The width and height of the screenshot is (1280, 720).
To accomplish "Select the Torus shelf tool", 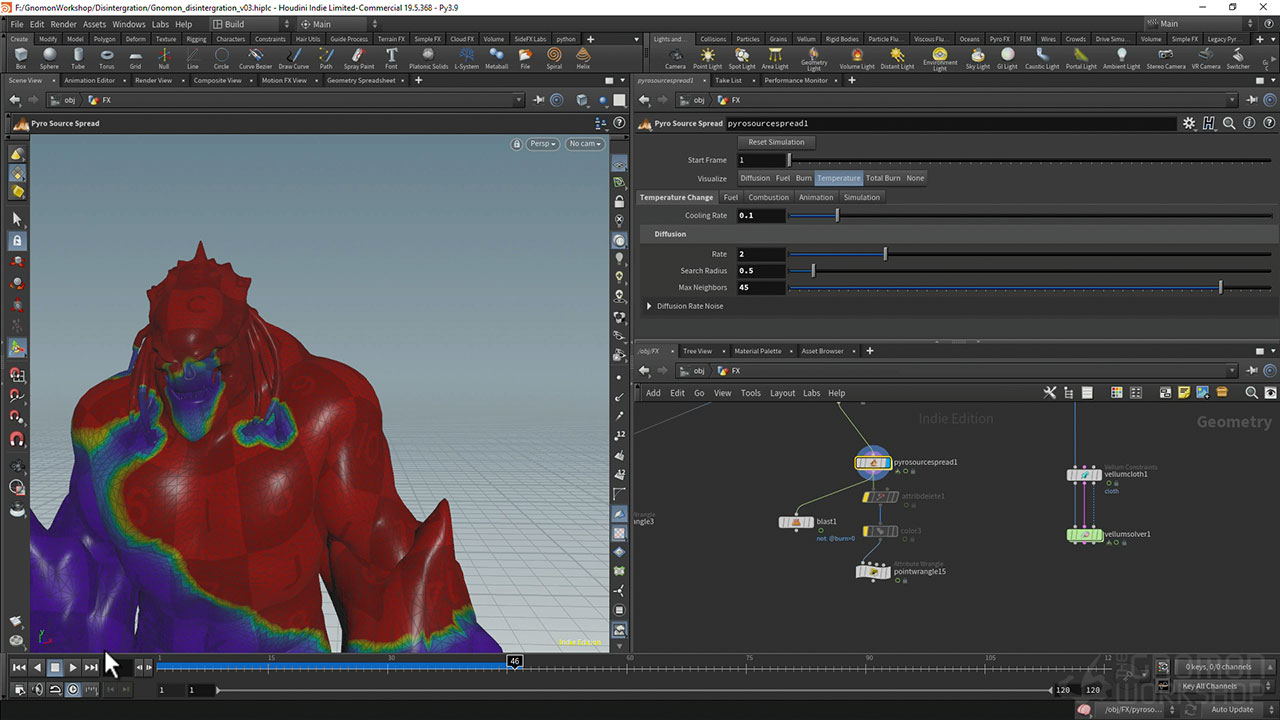I will pyautogui.click(x=106, y=58).
